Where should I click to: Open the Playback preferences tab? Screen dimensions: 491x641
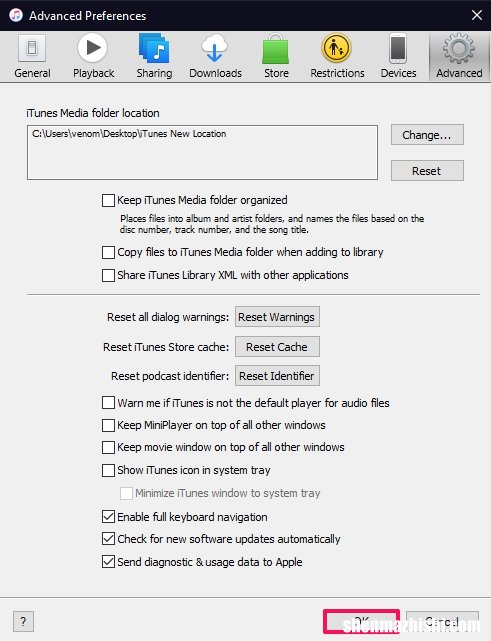(x=93, y=56)
